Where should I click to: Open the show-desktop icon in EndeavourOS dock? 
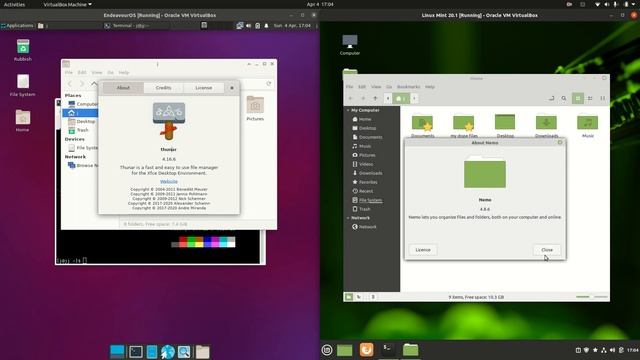tap(117, 351)
